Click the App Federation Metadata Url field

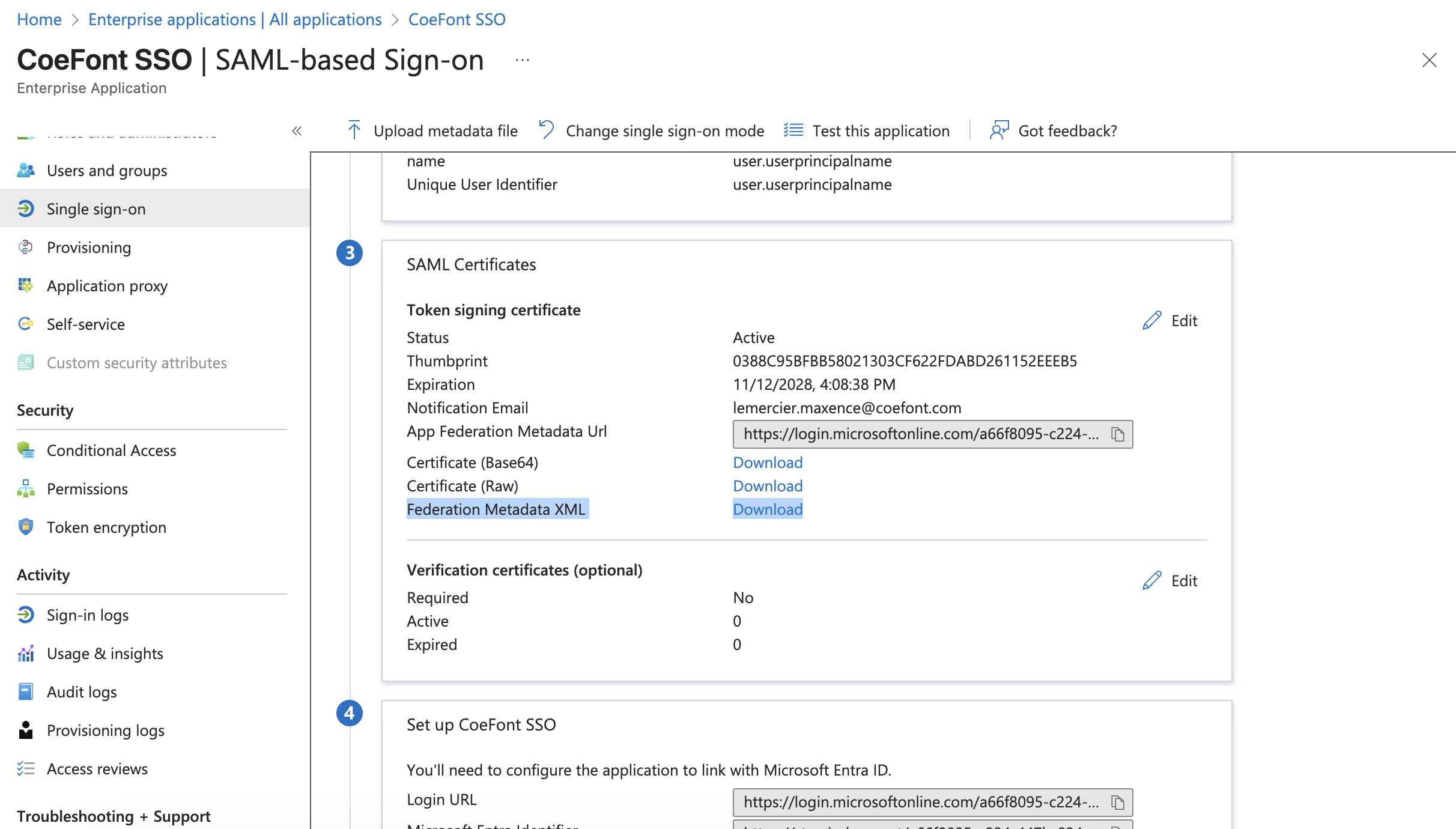click(x=933, y=434)
